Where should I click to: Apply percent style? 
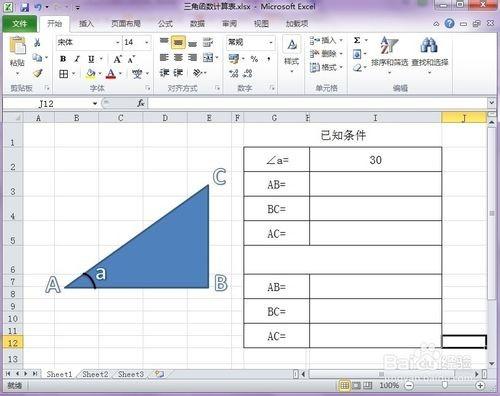coord(254,59)
